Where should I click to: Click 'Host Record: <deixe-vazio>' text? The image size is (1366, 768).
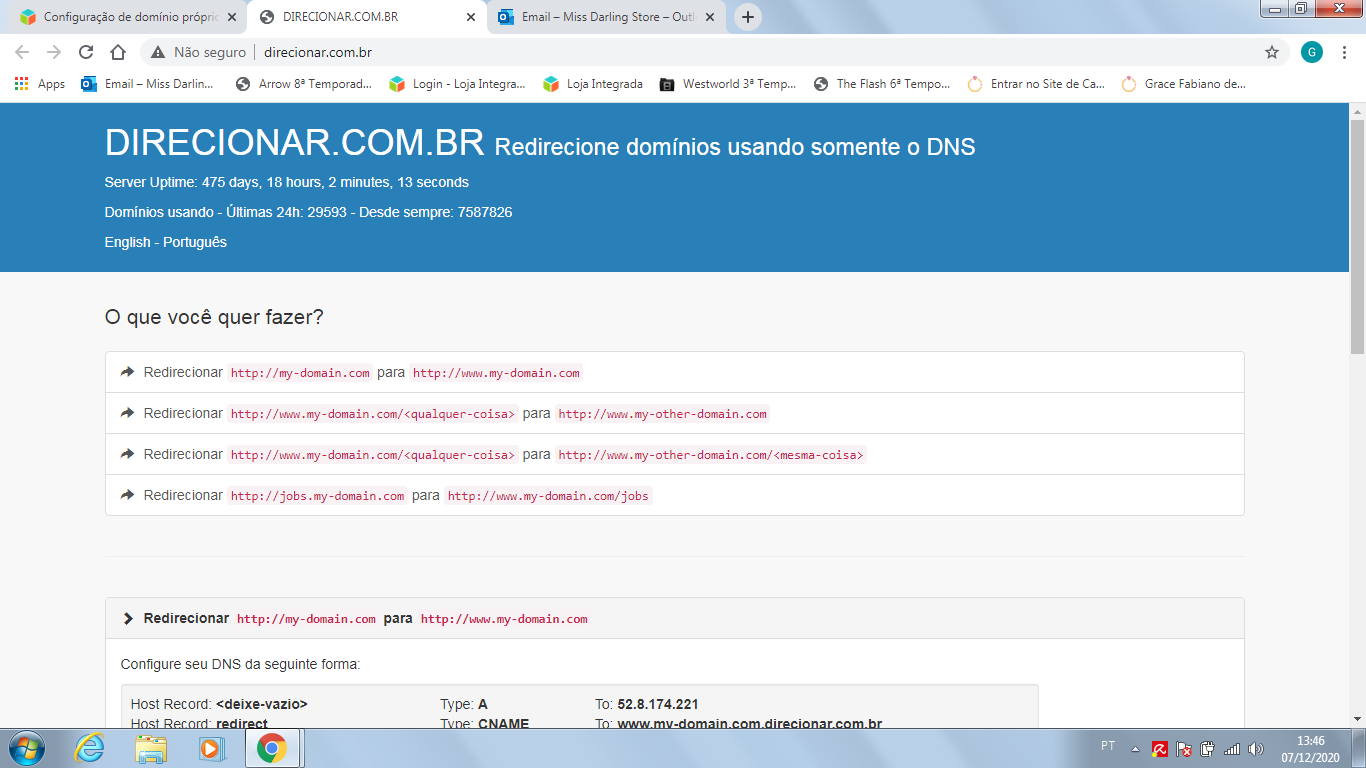coord(219,704)
